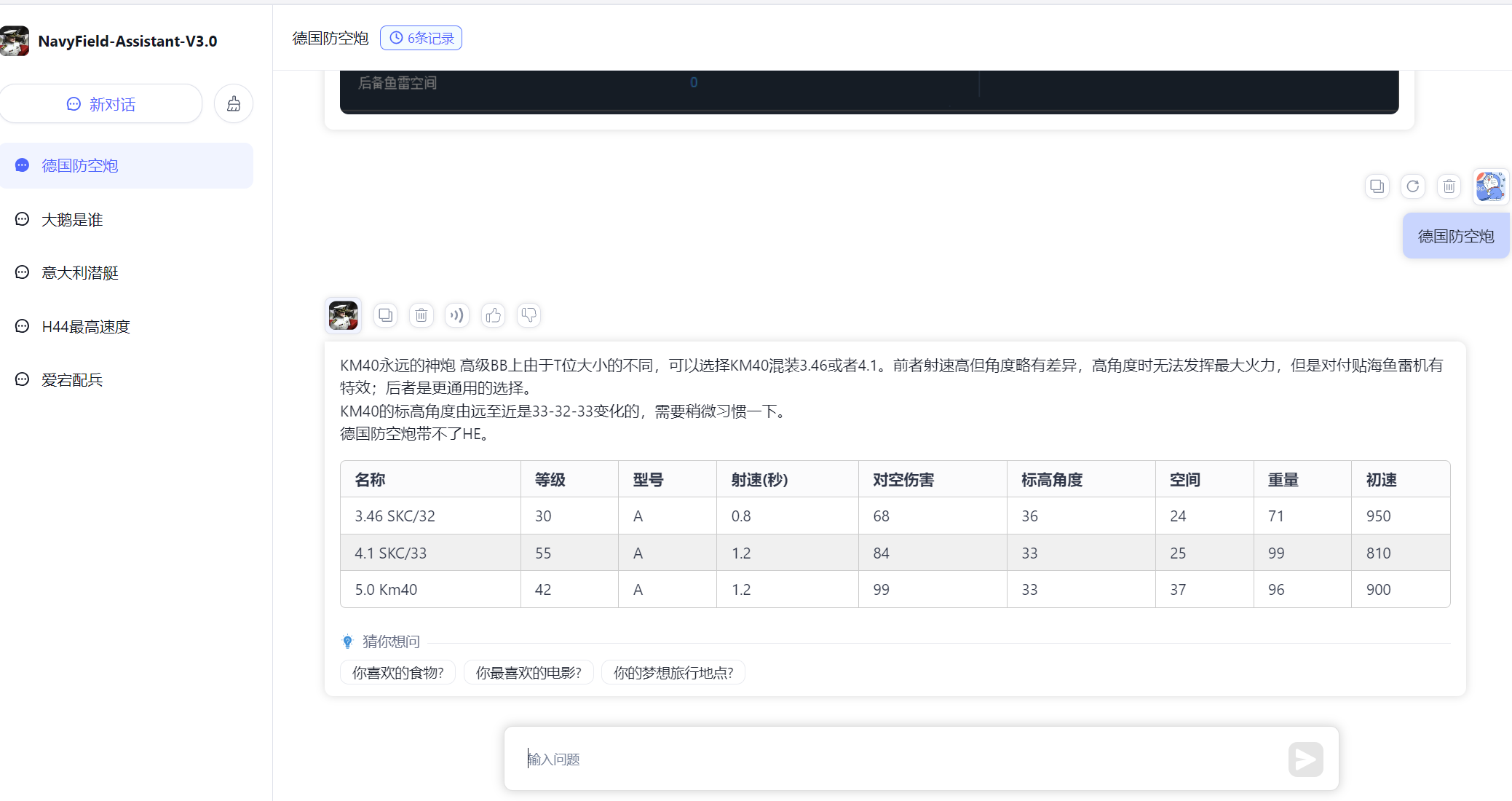Image resolution: width=1512 pixels, height=801 pixels.
Task: Select the H44最高速度 conversation
Action: (x=85, y=326)
